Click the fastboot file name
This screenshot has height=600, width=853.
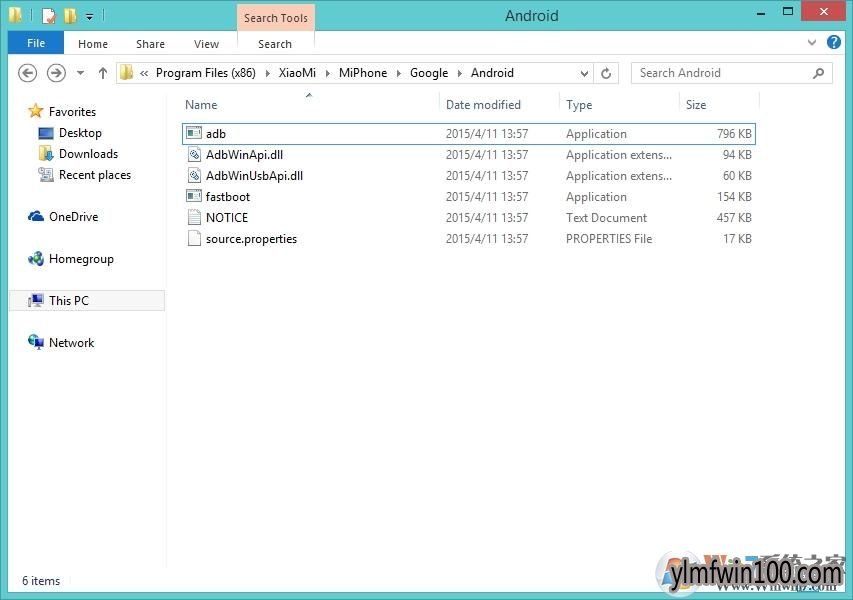click(x=227, y=196)
